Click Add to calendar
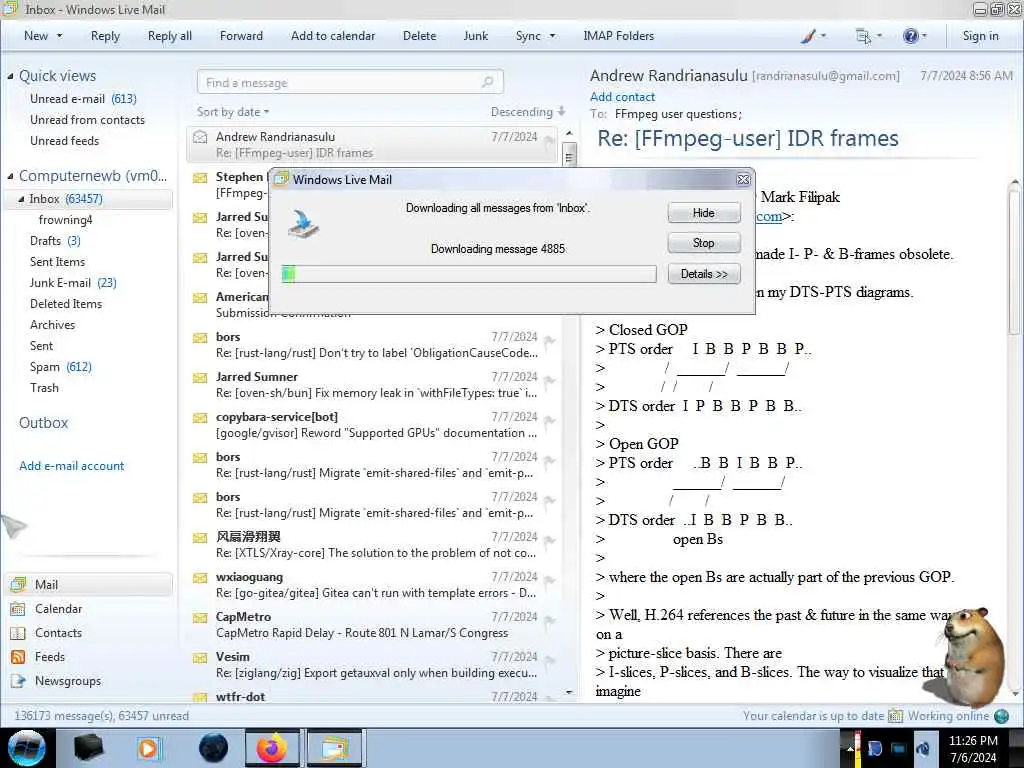Viewport: 1024px width, 768px height. [x=333, y=36]
